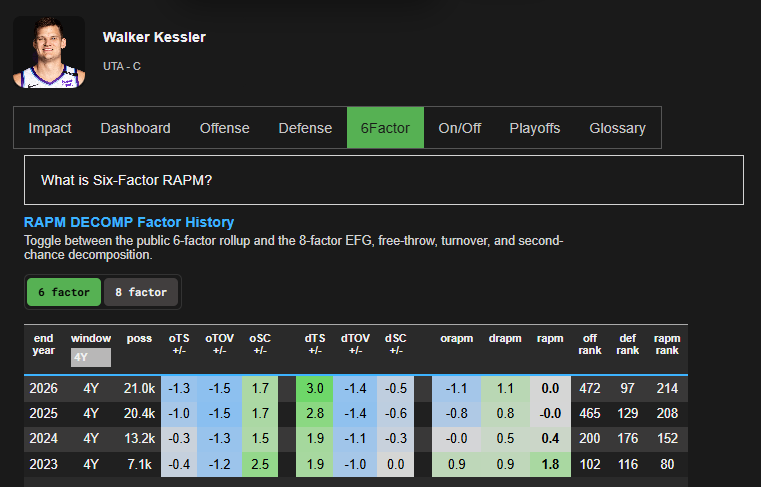Viewport: 761px width, 487px height.
Task: Click the 7.1k possessions cell
Action: (x=139, y=464)
